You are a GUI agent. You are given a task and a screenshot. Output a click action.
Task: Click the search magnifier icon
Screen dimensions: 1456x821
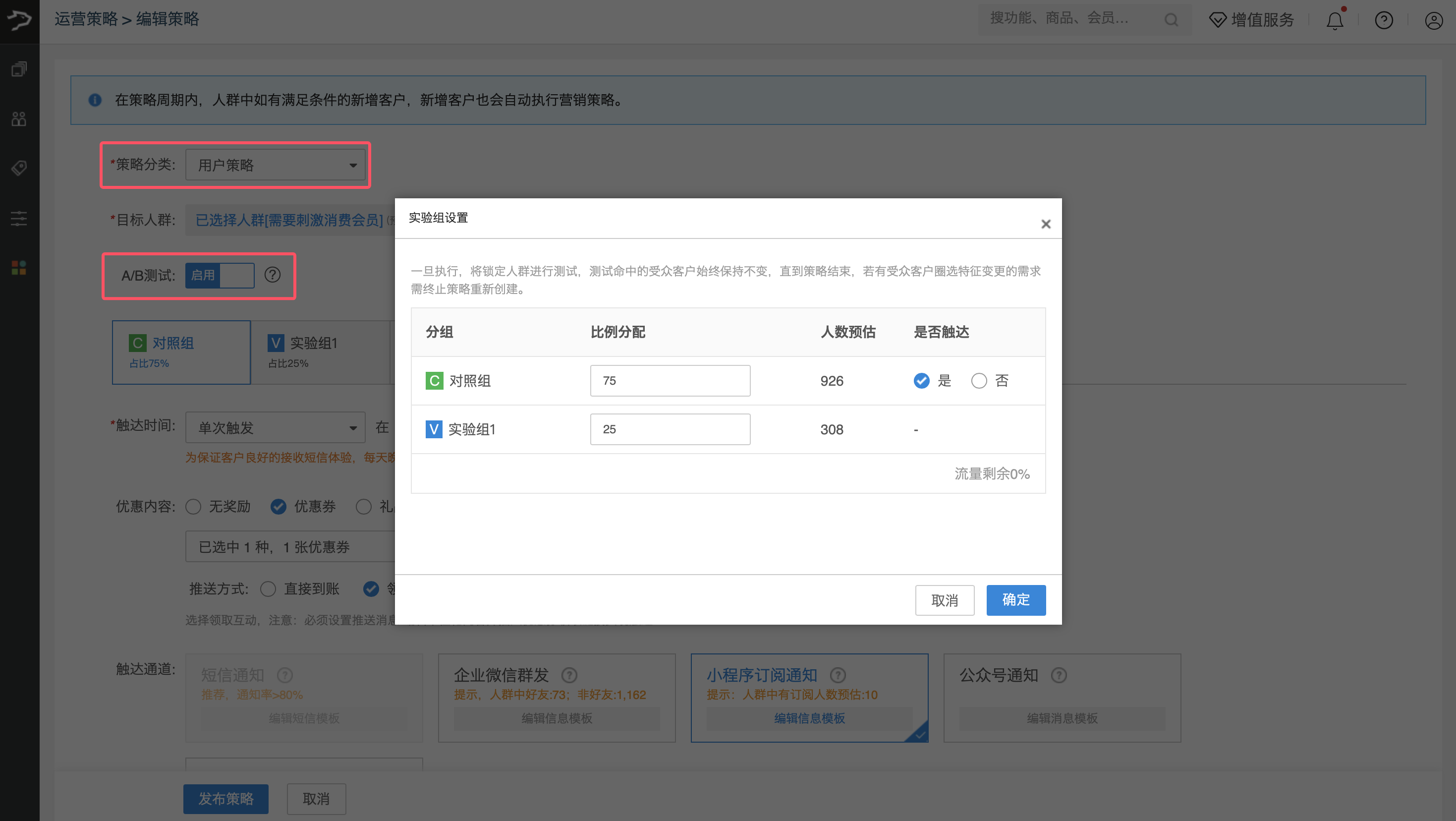click(1171, 20)
